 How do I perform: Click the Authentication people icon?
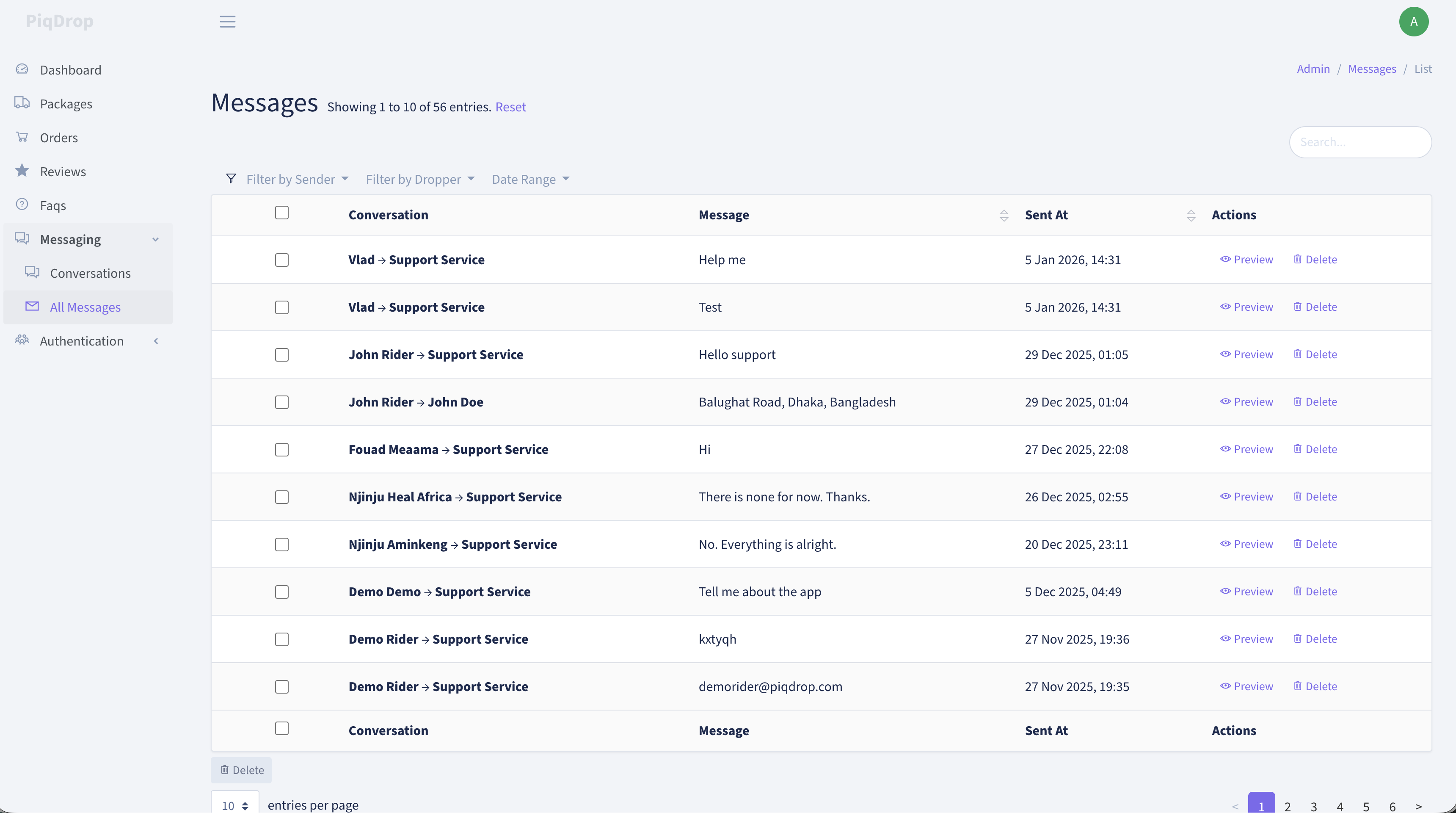click(x=22, y=340)
